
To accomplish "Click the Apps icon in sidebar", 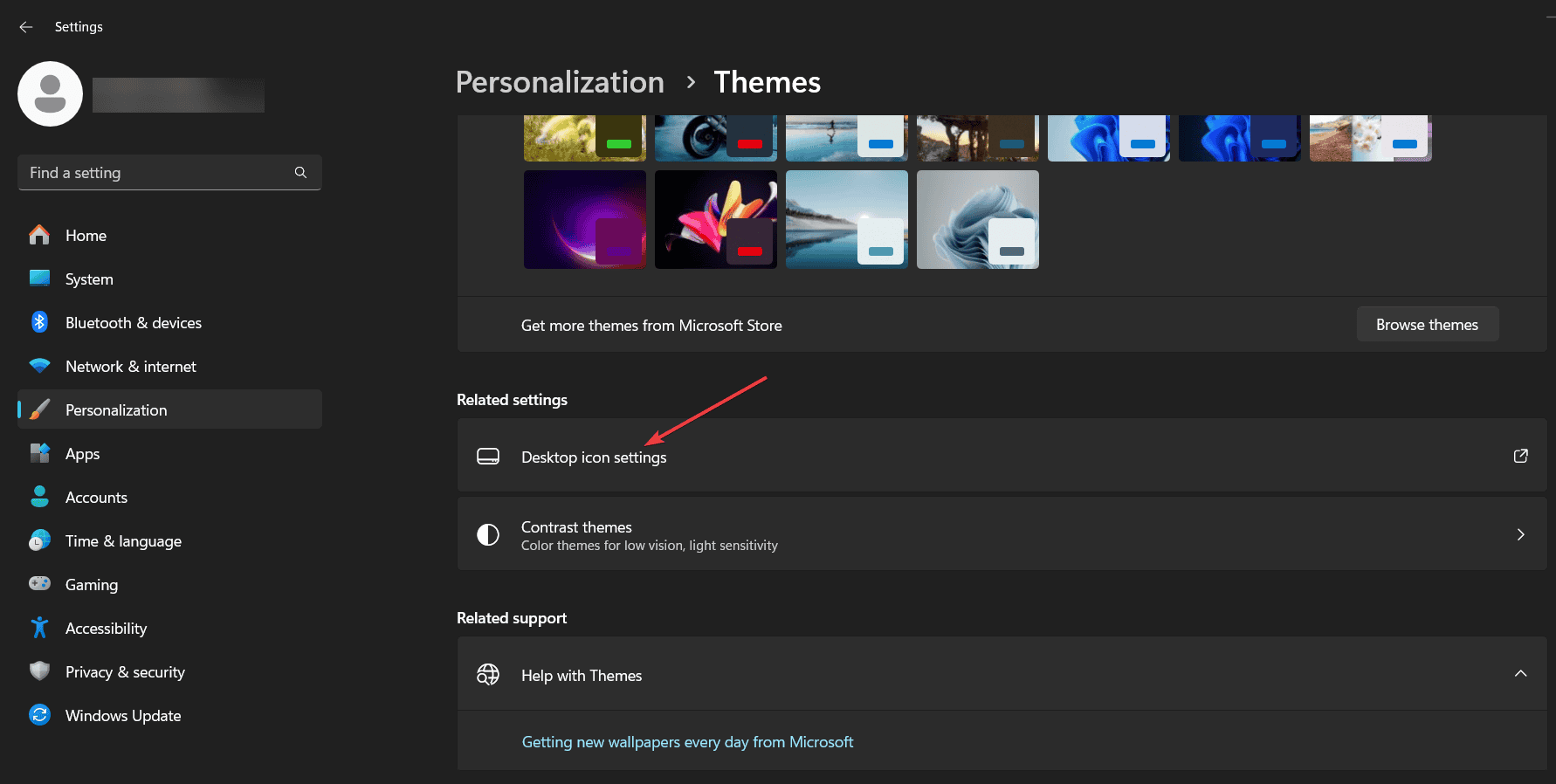I will [39, 453].
